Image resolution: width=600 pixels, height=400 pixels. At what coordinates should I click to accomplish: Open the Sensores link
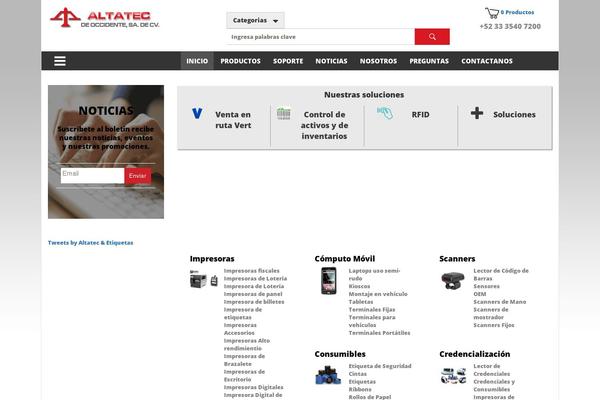point(486,286)
